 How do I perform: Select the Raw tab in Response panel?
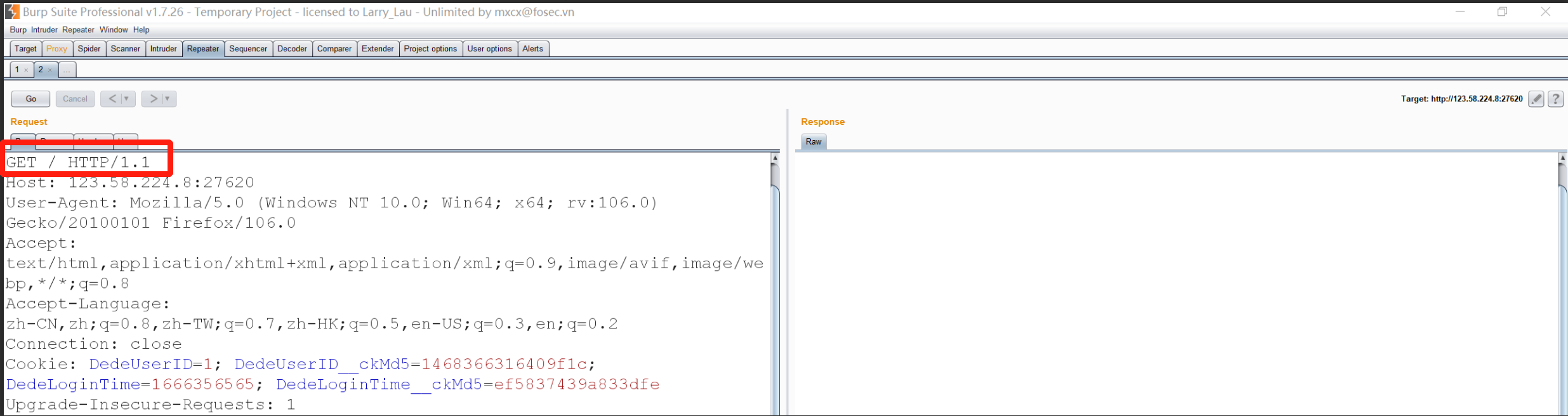[814, 142]
